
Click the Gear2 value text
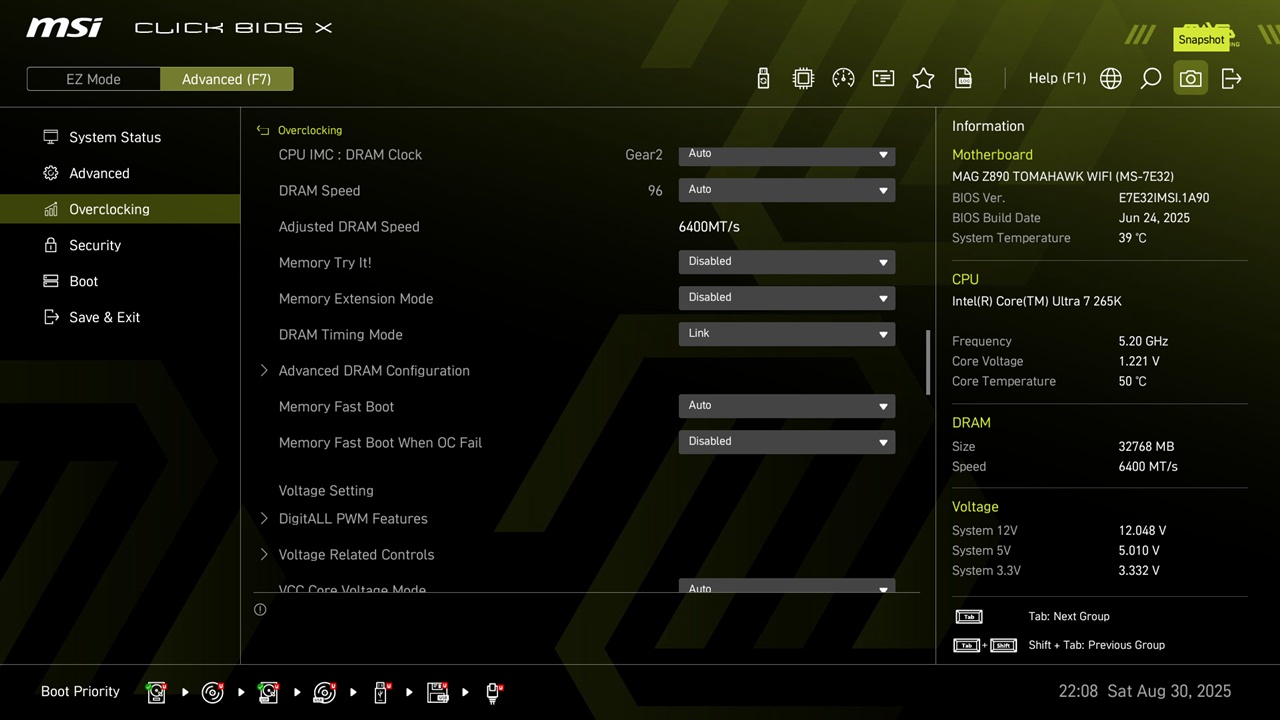coord(644,154)
